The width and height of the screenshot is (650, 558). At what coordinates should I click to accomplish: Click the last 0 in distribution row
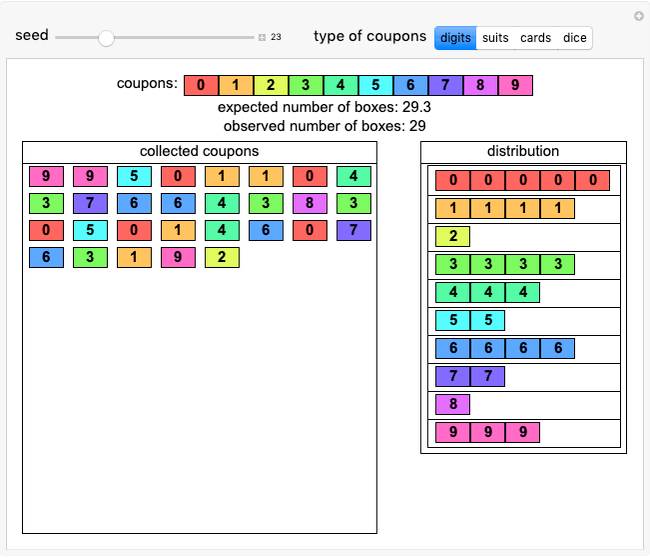(x=592, y=180)
